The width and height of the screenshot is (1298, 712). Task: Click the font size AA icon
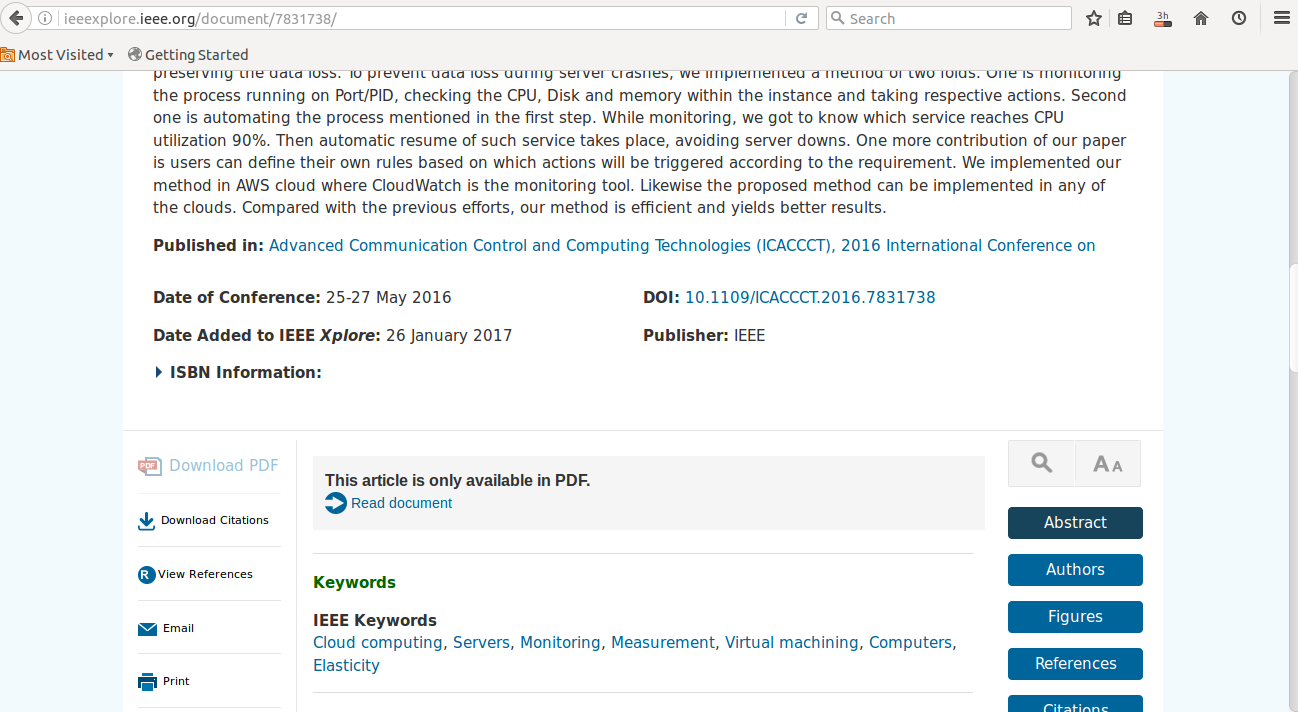coord(1107,463)
